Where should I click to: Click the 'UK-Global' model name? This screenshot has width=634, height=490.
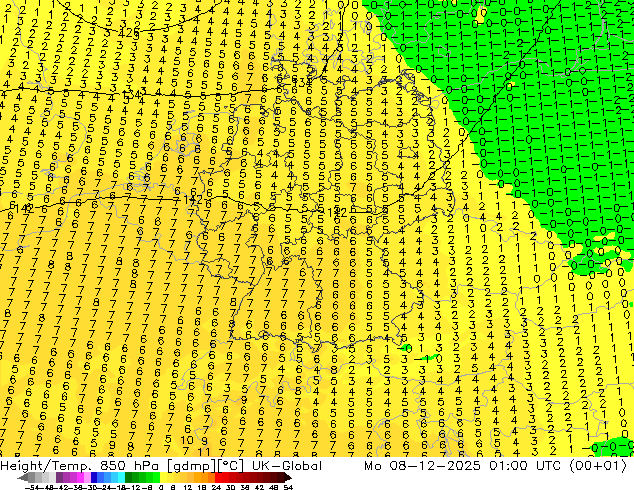287,466
